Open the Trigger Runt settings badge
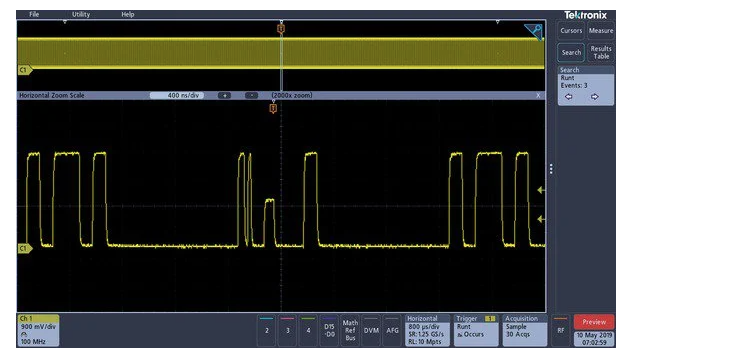 [x=476, y=330]
